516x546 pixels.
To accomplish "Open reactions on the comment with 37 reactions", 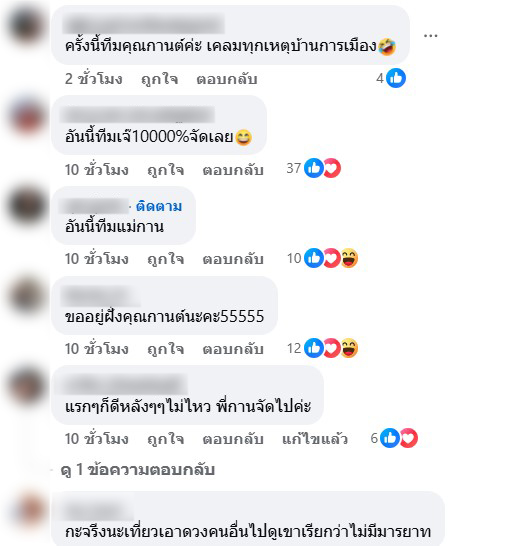I will click(x=313, y=168).
